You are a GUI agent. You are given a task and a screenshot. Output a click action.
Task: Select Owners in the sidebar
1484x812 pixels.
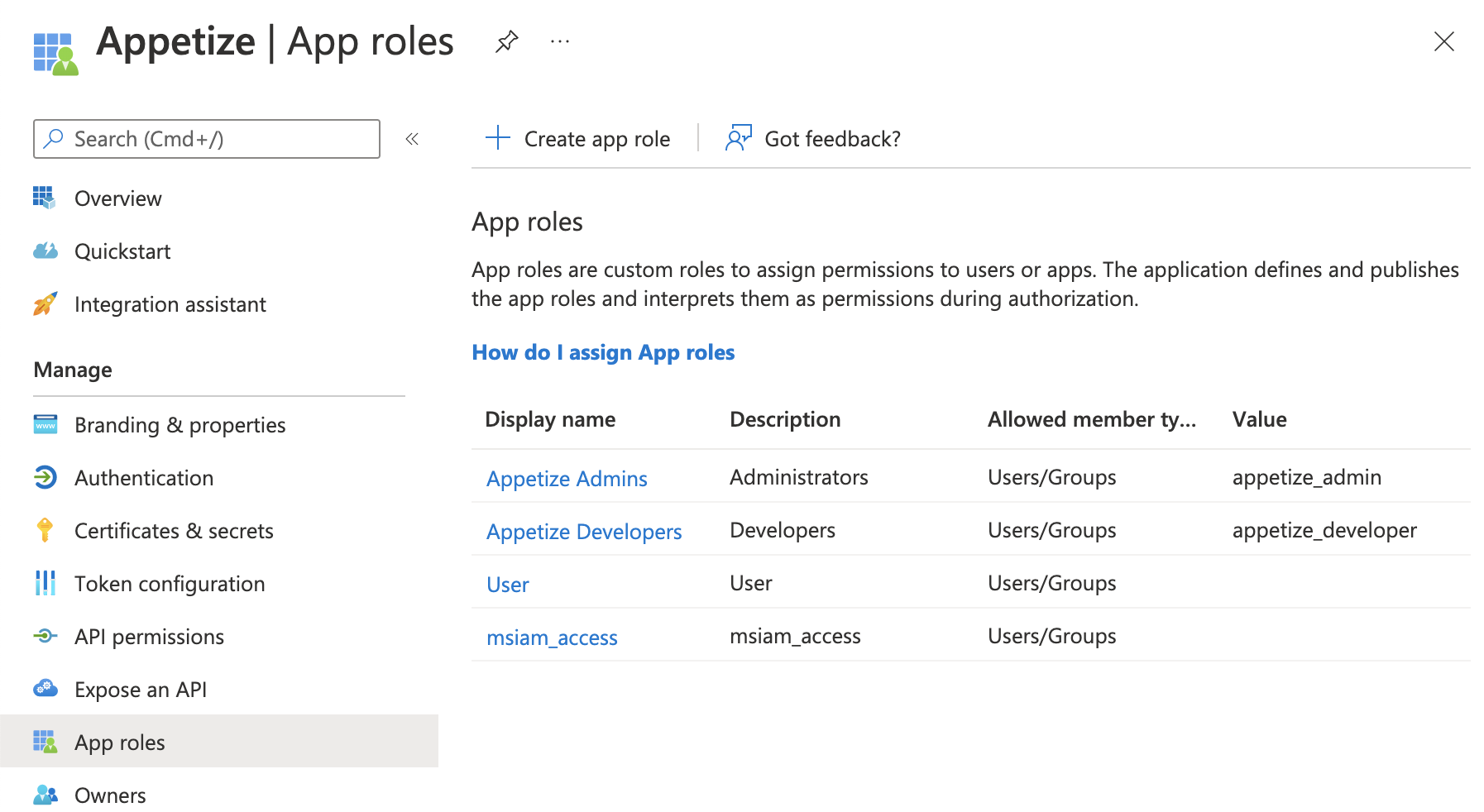coord(110,795)
